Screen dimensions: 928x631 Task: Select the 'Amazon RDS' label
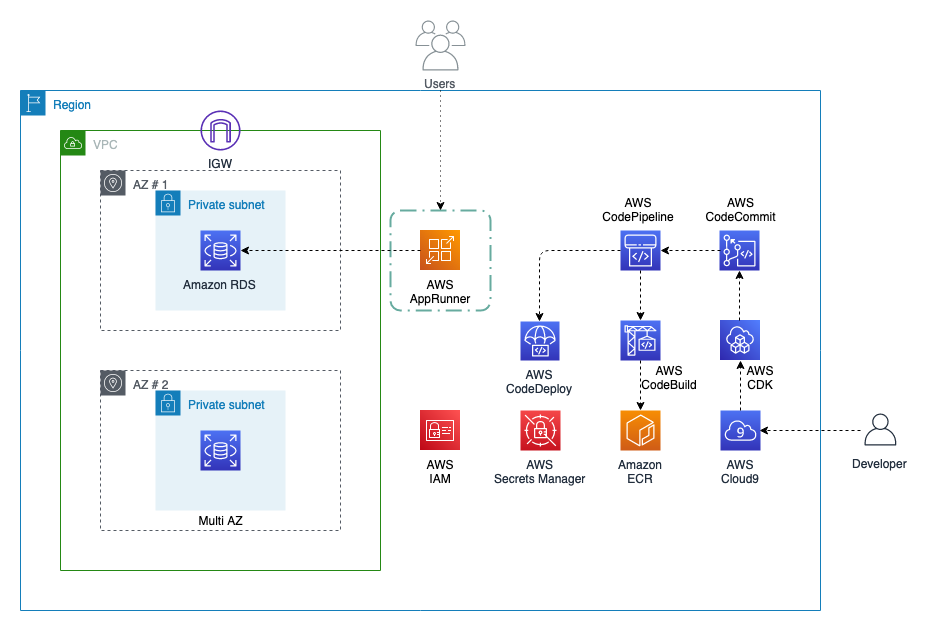[219, 285]
